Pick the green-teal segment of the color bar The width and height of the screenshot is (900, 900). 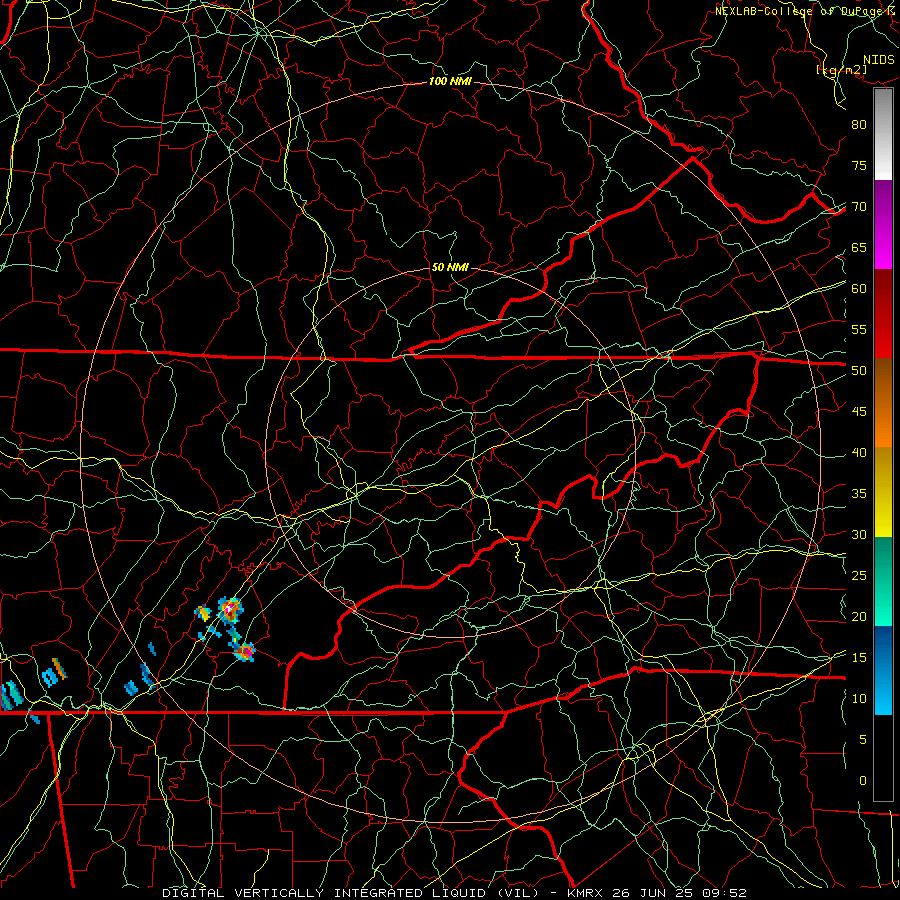click(x=883, y=581)
